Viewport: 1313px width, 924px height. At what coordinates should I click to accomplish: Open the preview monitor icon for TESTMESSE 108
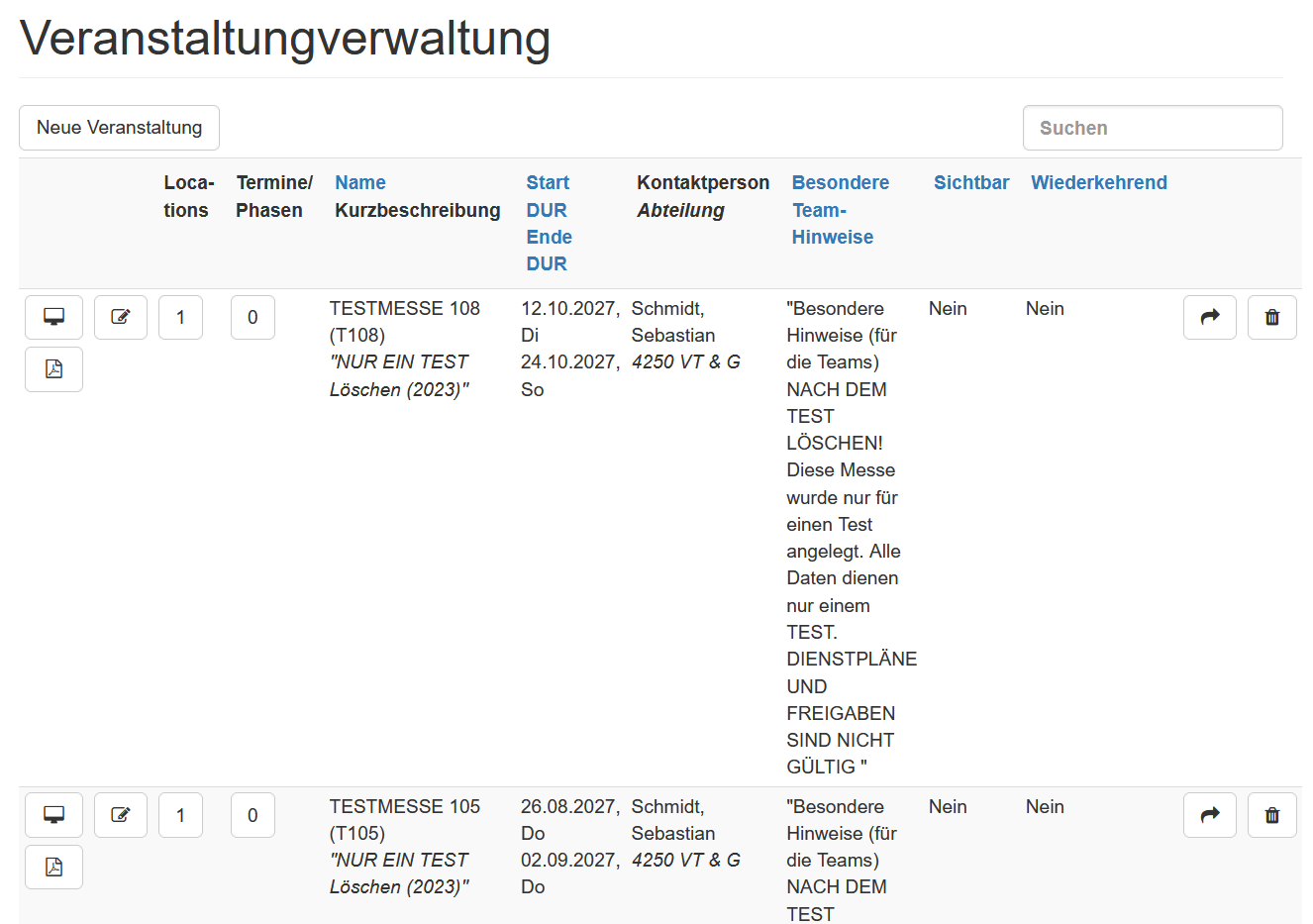(x=53, y=317)
